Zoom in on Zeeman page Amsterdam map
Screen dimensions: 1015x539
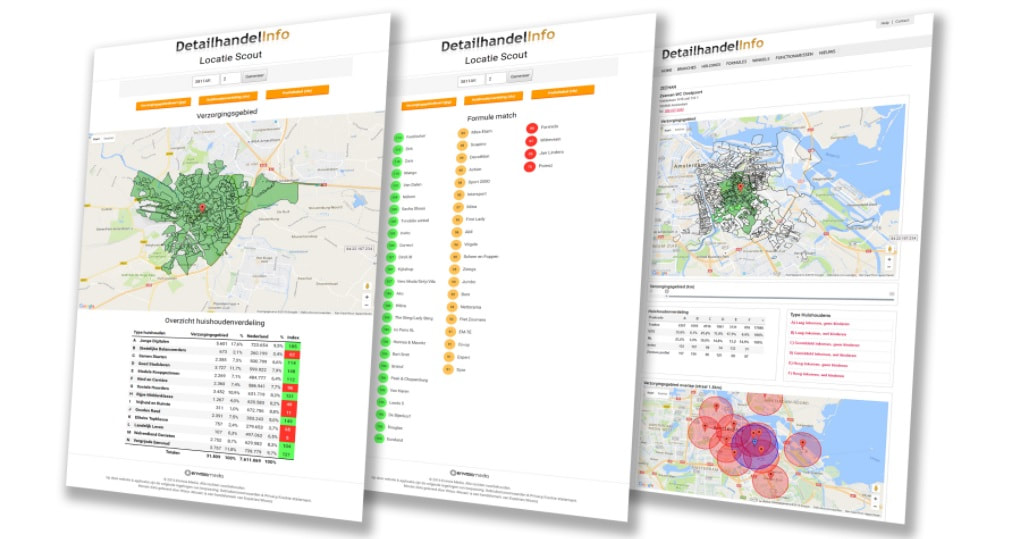pyautogui.click(x=889, y=259)
